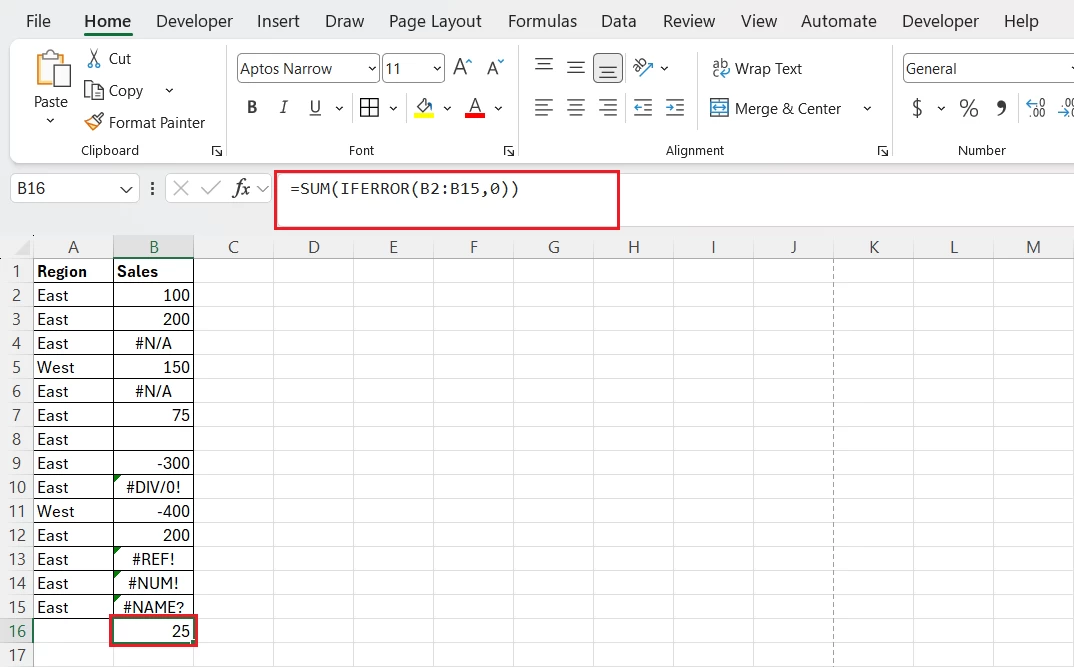Apply Comma Style format

(1001, 108)
